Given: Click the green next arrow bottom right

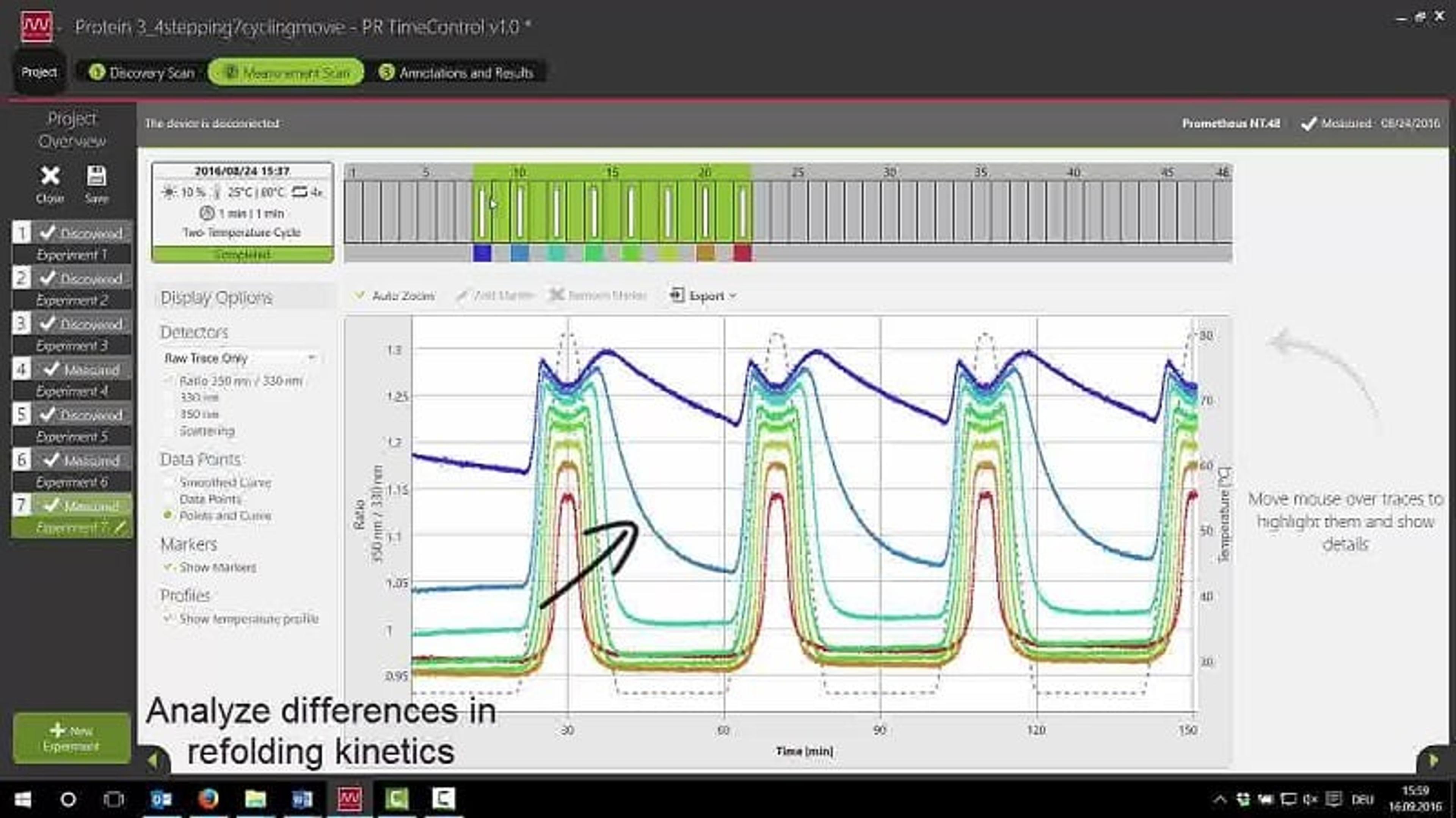Looking at the screenshot, I should click(x=1434, y=760).
